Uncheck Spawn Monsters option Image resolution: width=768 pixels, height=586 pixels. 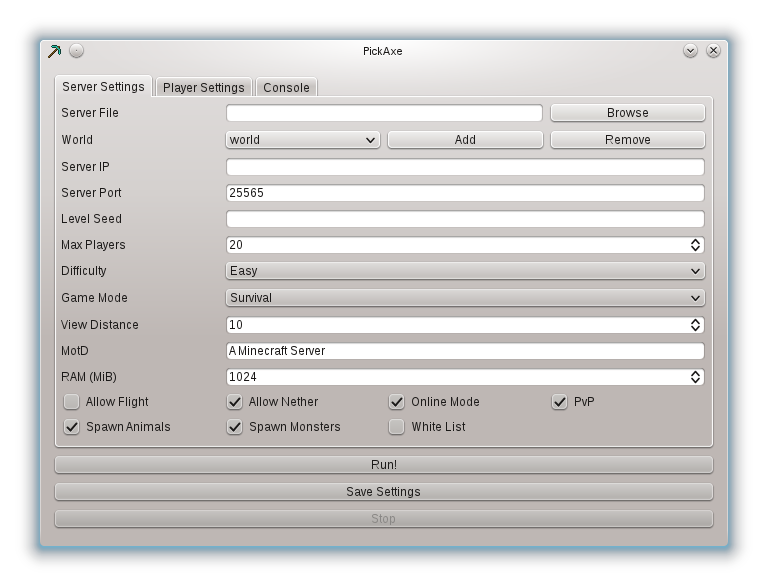[235, 427]
